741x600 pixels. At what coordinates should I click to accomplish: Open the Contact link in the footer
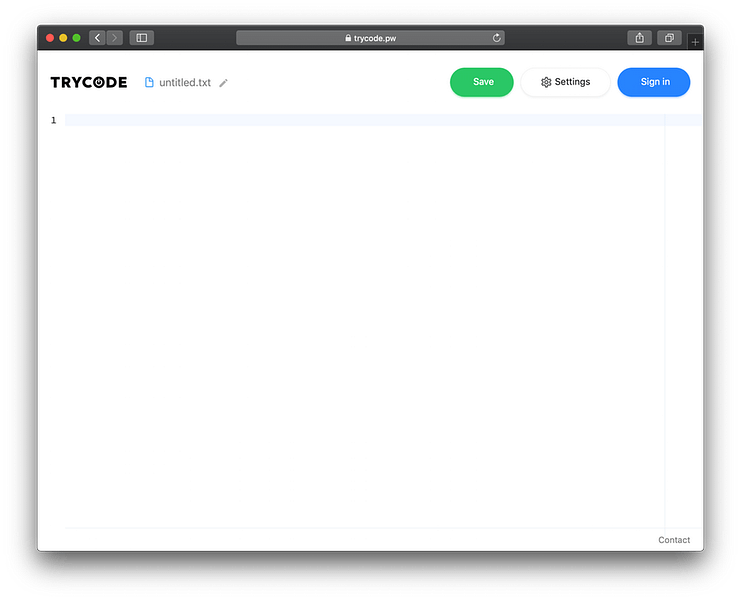pyautogui.click(x=674, y=540)
